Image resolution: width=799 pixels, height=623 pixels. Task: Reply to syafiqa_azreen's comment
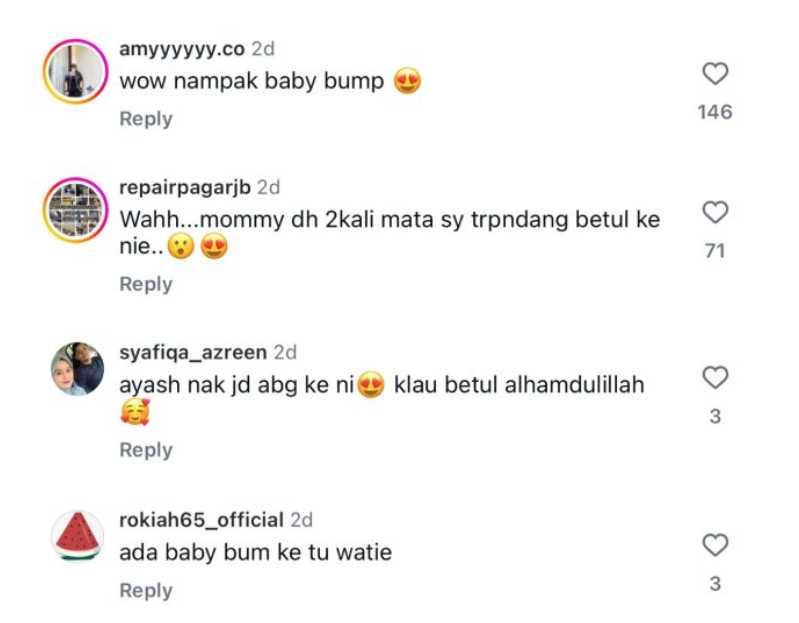coord(146,450)
